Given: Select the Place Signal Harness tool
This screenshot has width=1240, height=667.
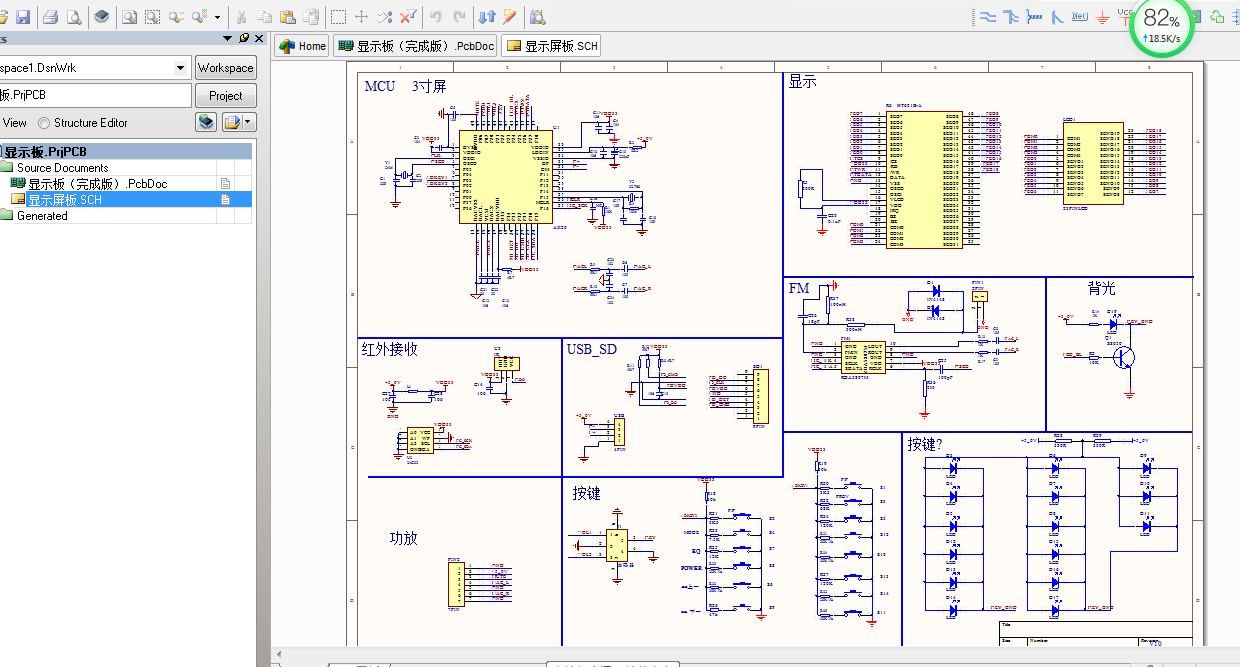Looking at the screenshot, I should click(1033, 16).
